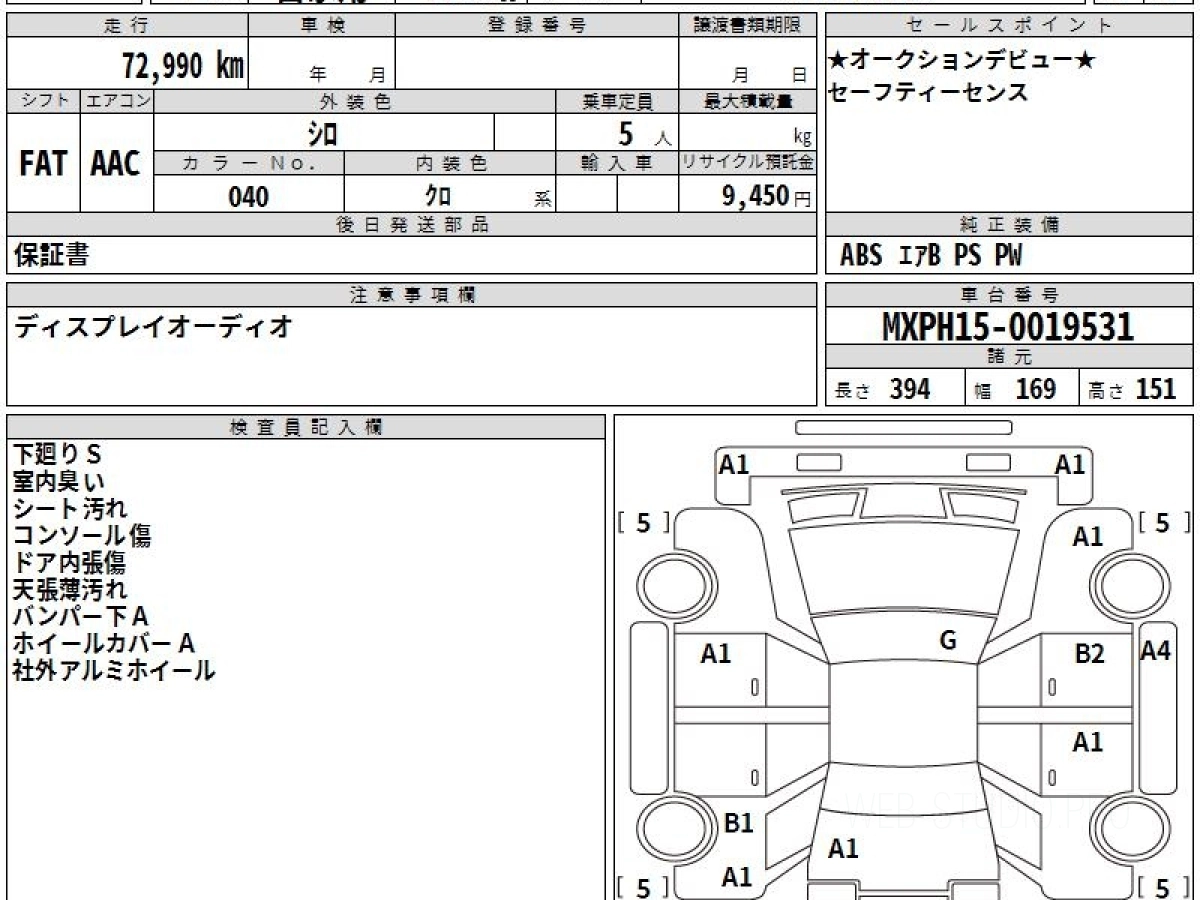Click the エアコン header cell
This screenshot has width=1200, height=900.
[x=117, y=101]
